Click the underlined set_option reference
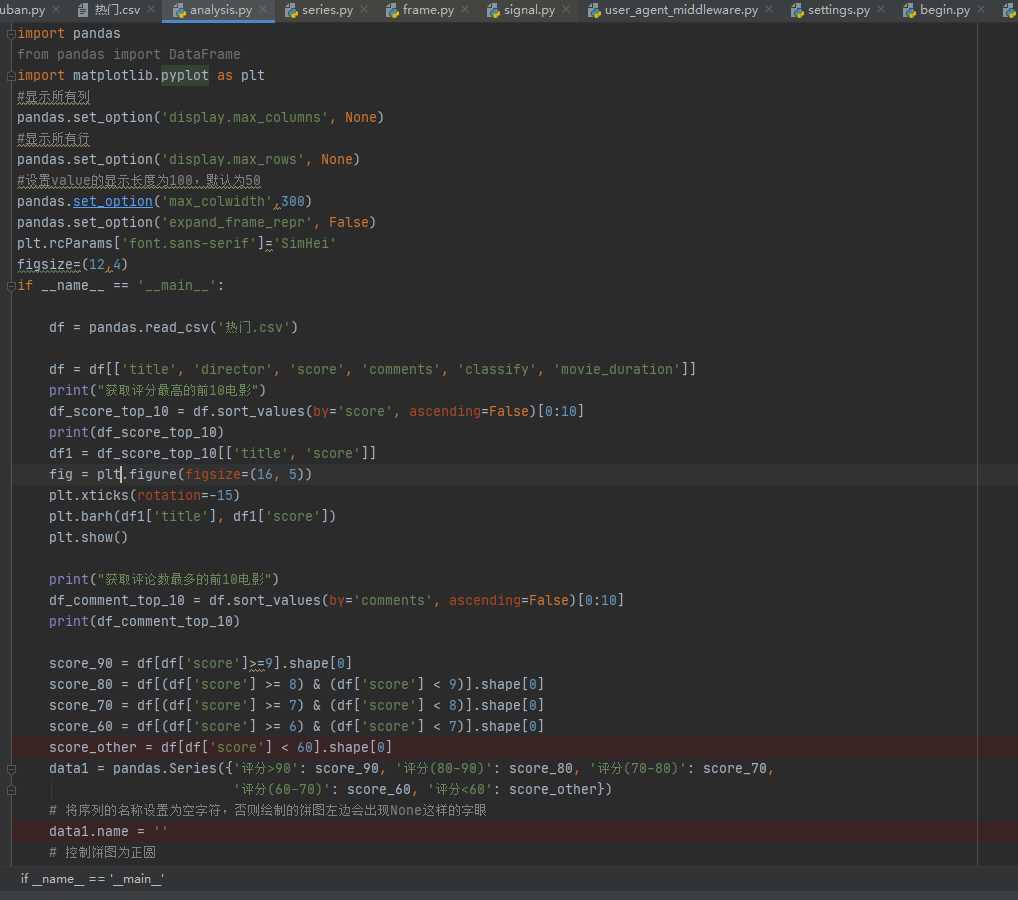 (x=113, y=201)
